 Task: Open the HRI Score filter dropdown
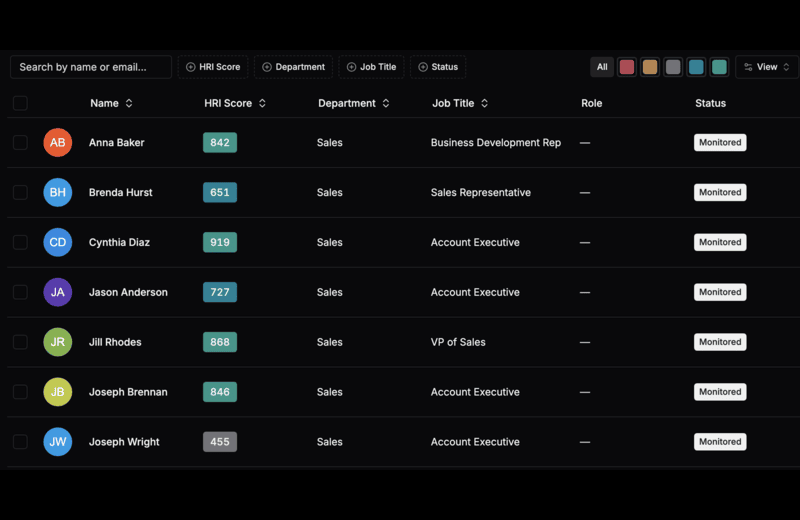[x=213, y=67]
